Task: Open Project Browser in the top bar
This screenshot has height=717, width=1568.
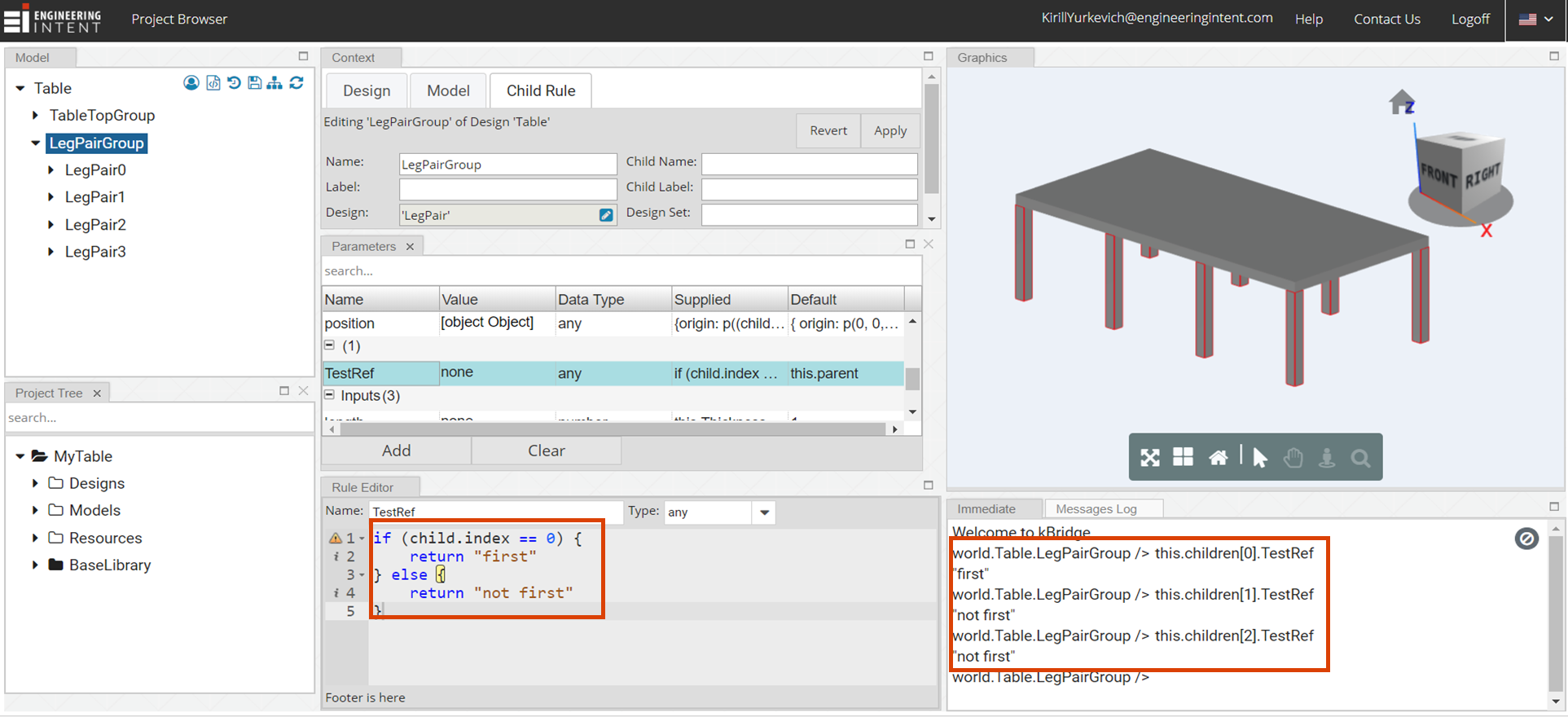Action: point(179,19)
